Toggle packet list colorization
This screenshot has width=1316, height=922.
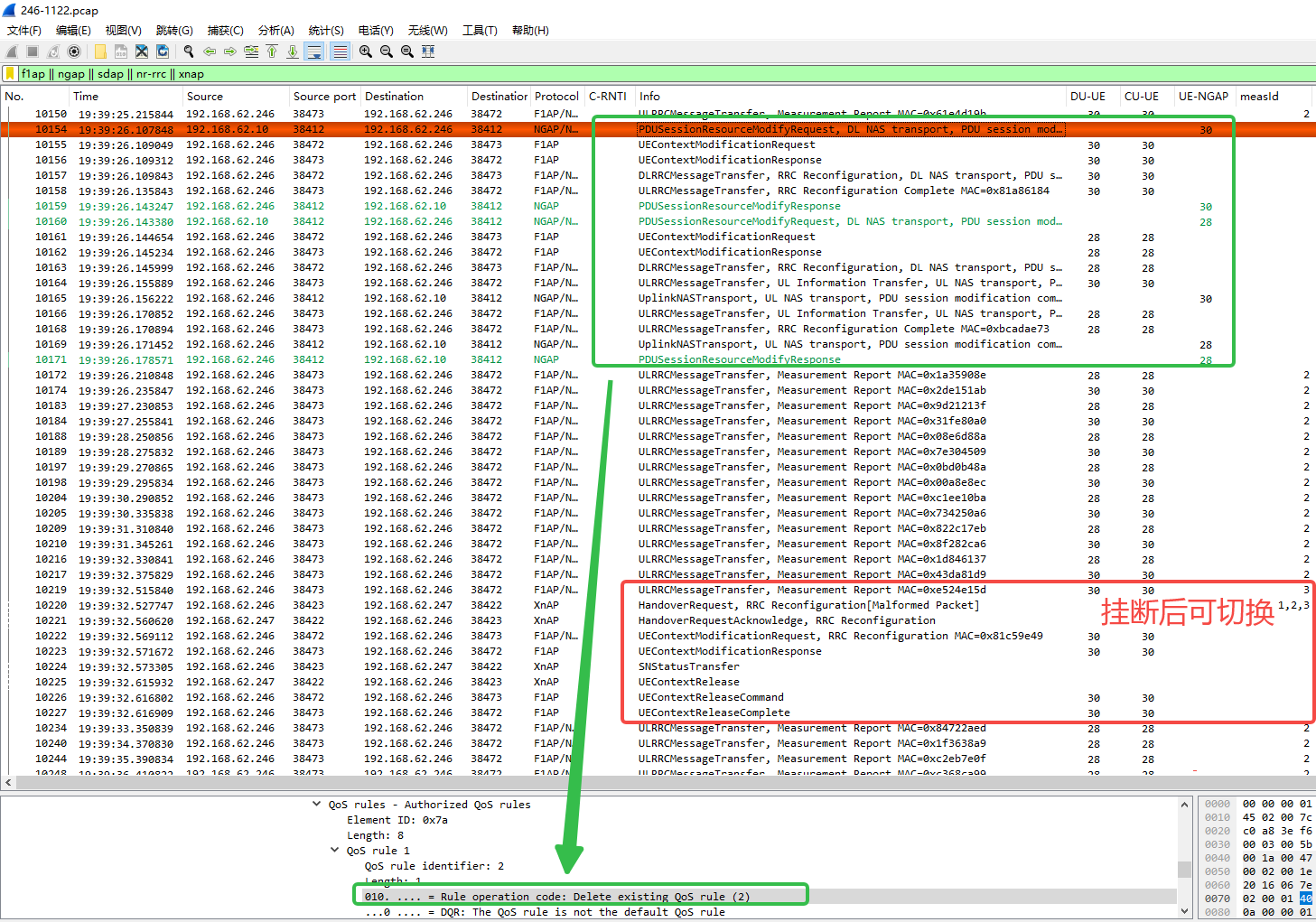point(340,51)
